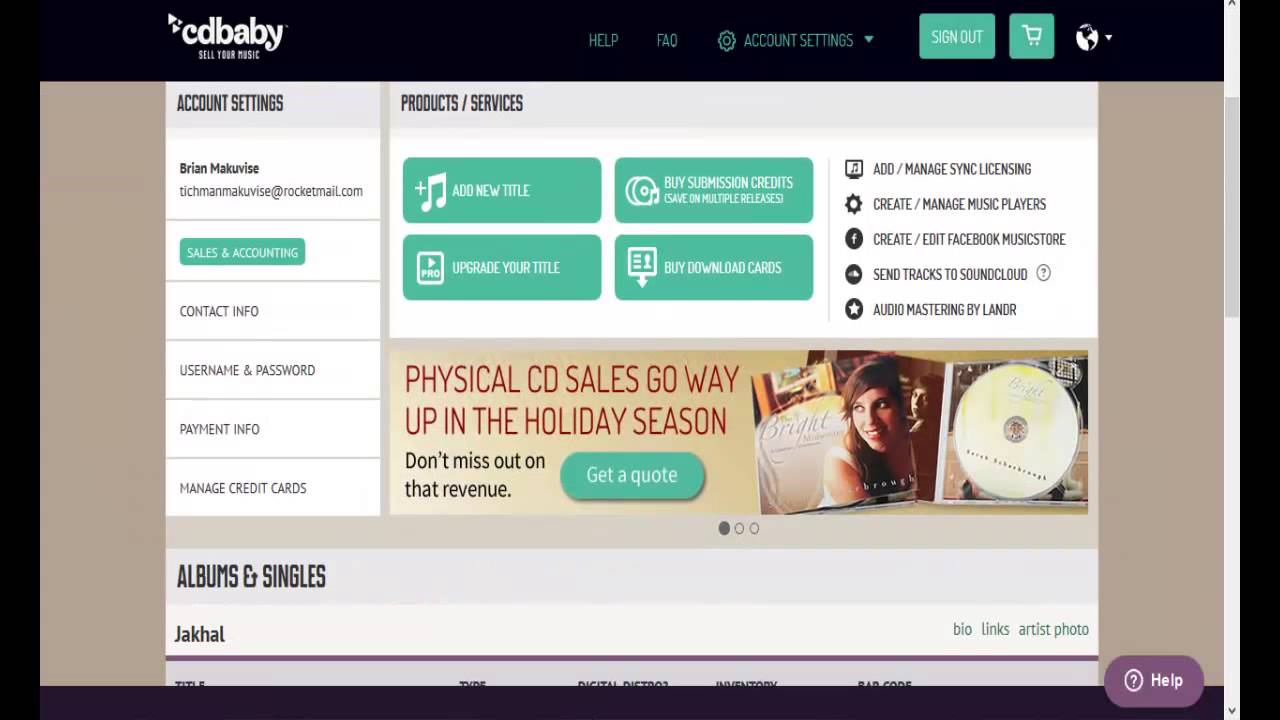Open Jakhal links page

(995, 629)
